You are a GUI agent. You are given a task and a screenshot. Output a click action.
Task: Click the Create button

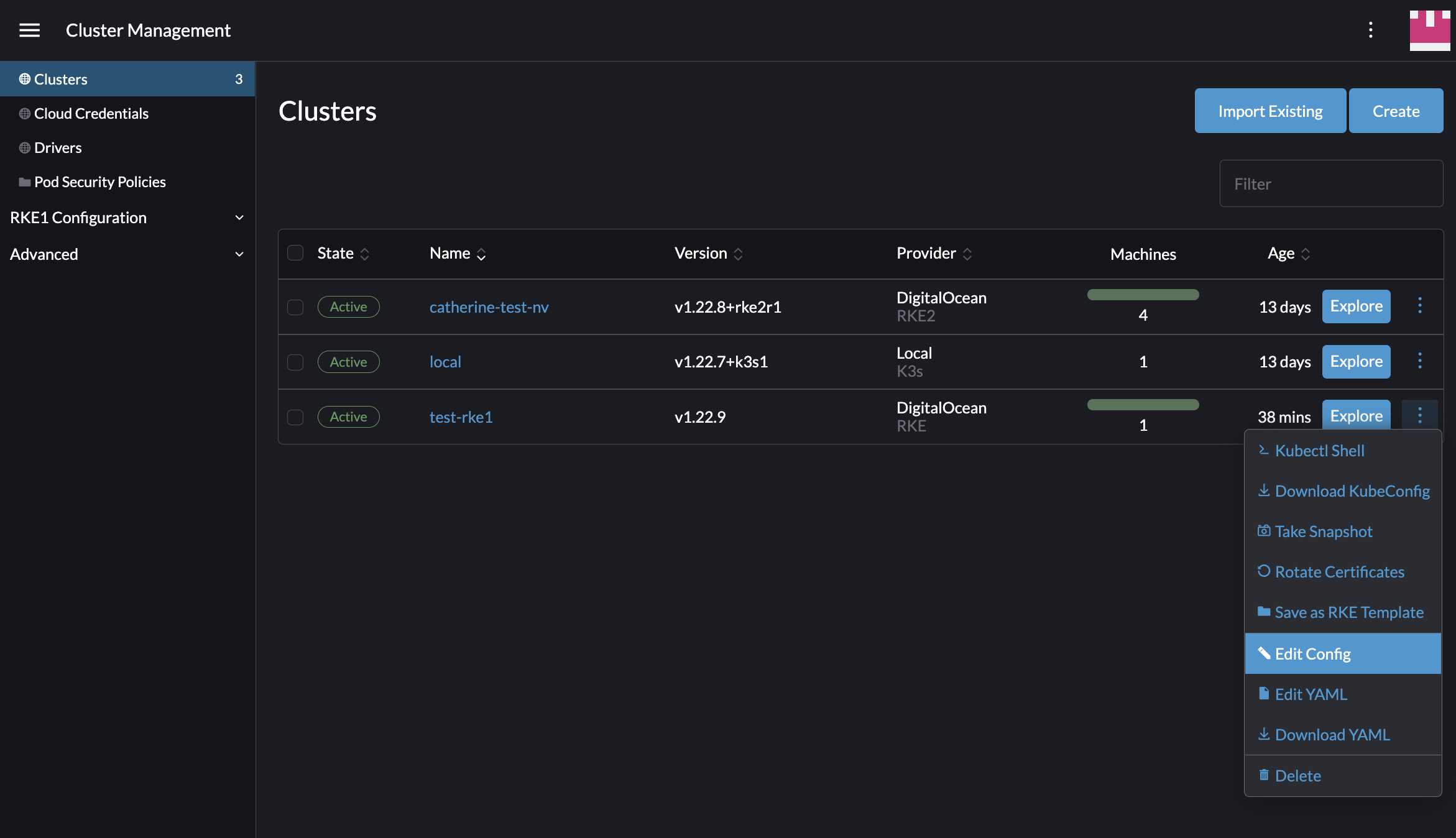tap(1396, 111)
